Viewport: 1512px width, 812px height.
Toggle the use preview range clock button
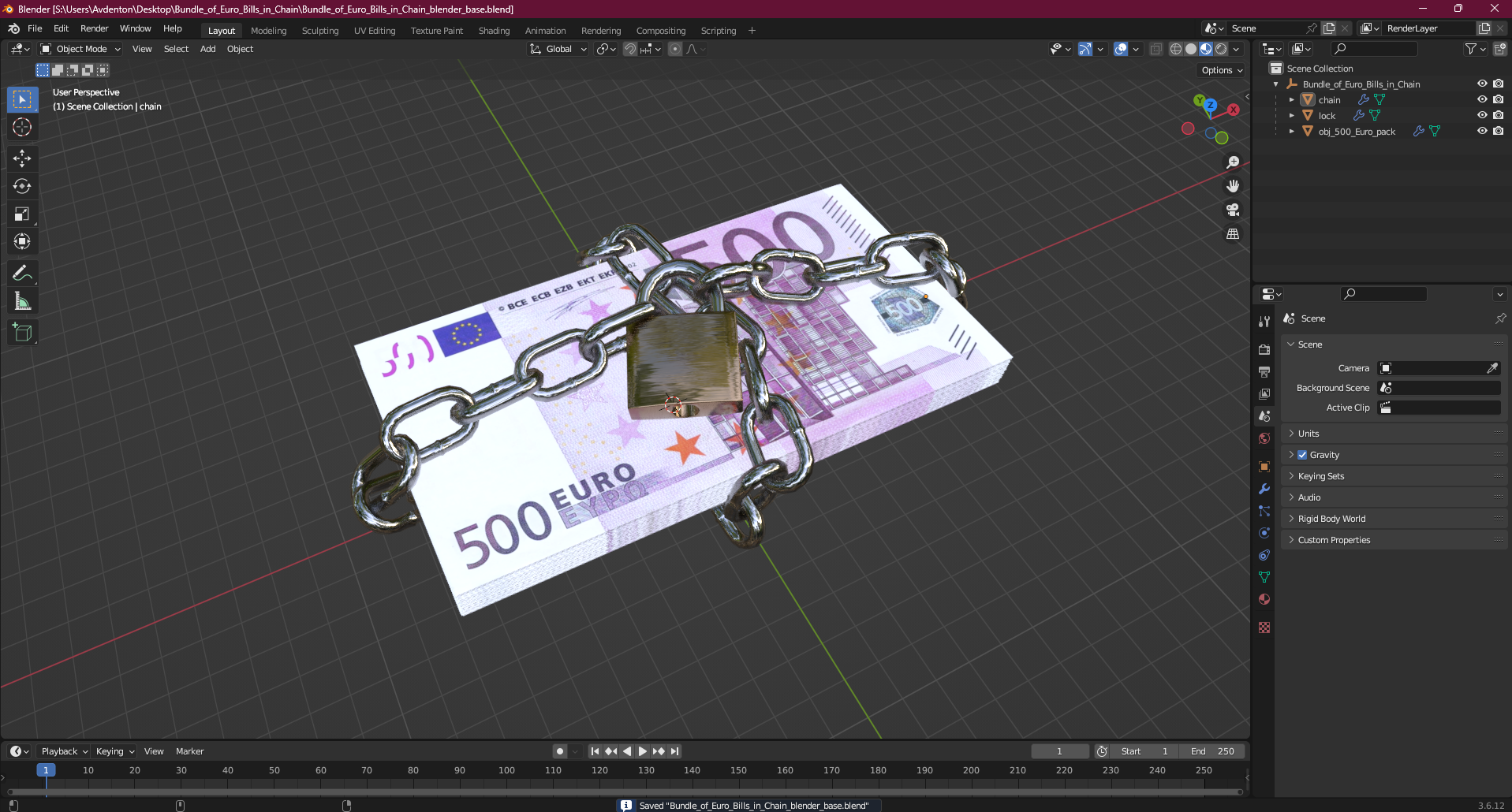[x=1102, y=751]
